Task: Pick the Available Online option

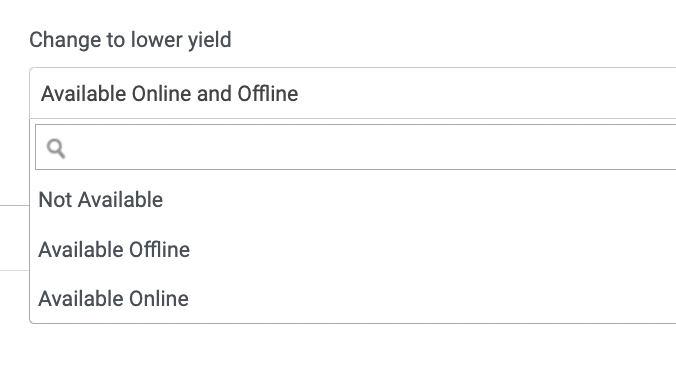Action: (353, 299)
